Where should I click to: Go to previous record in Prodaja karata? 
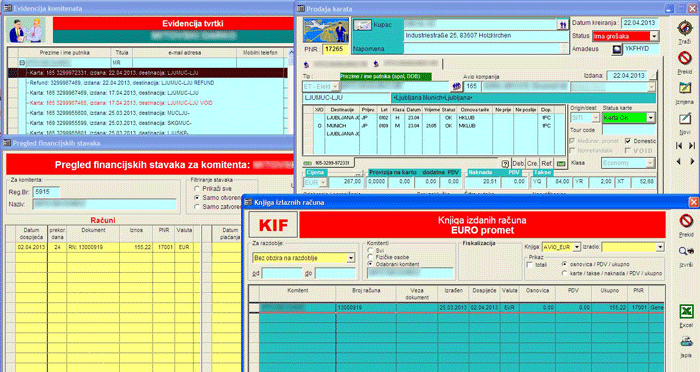(679, 161)
